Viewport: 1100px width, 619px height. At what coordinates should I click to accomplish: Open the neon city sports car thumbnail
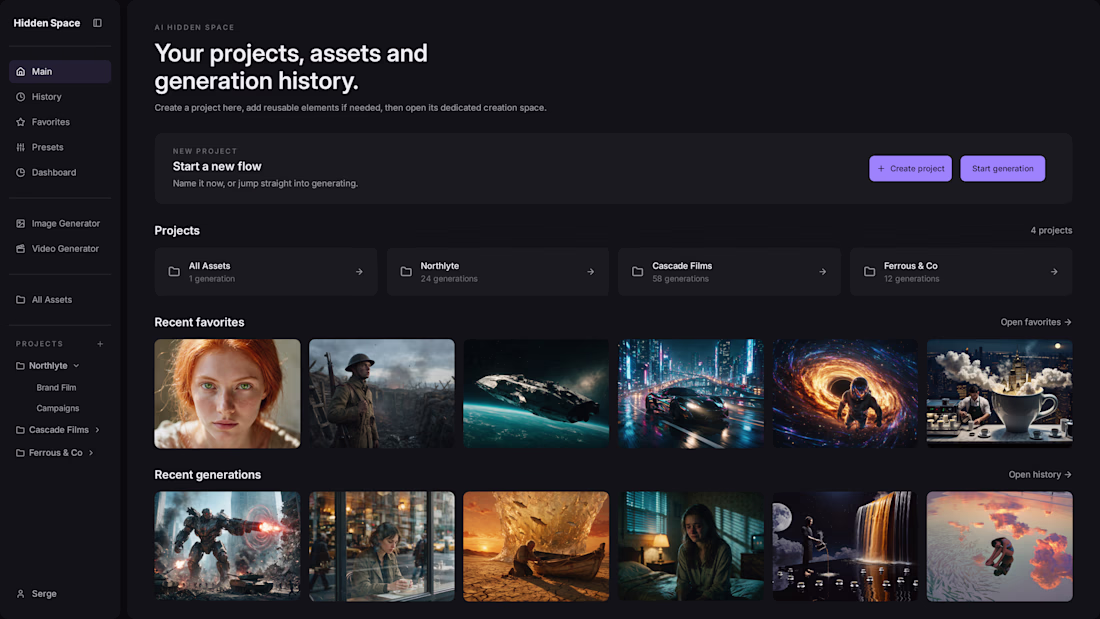[691, 394]
